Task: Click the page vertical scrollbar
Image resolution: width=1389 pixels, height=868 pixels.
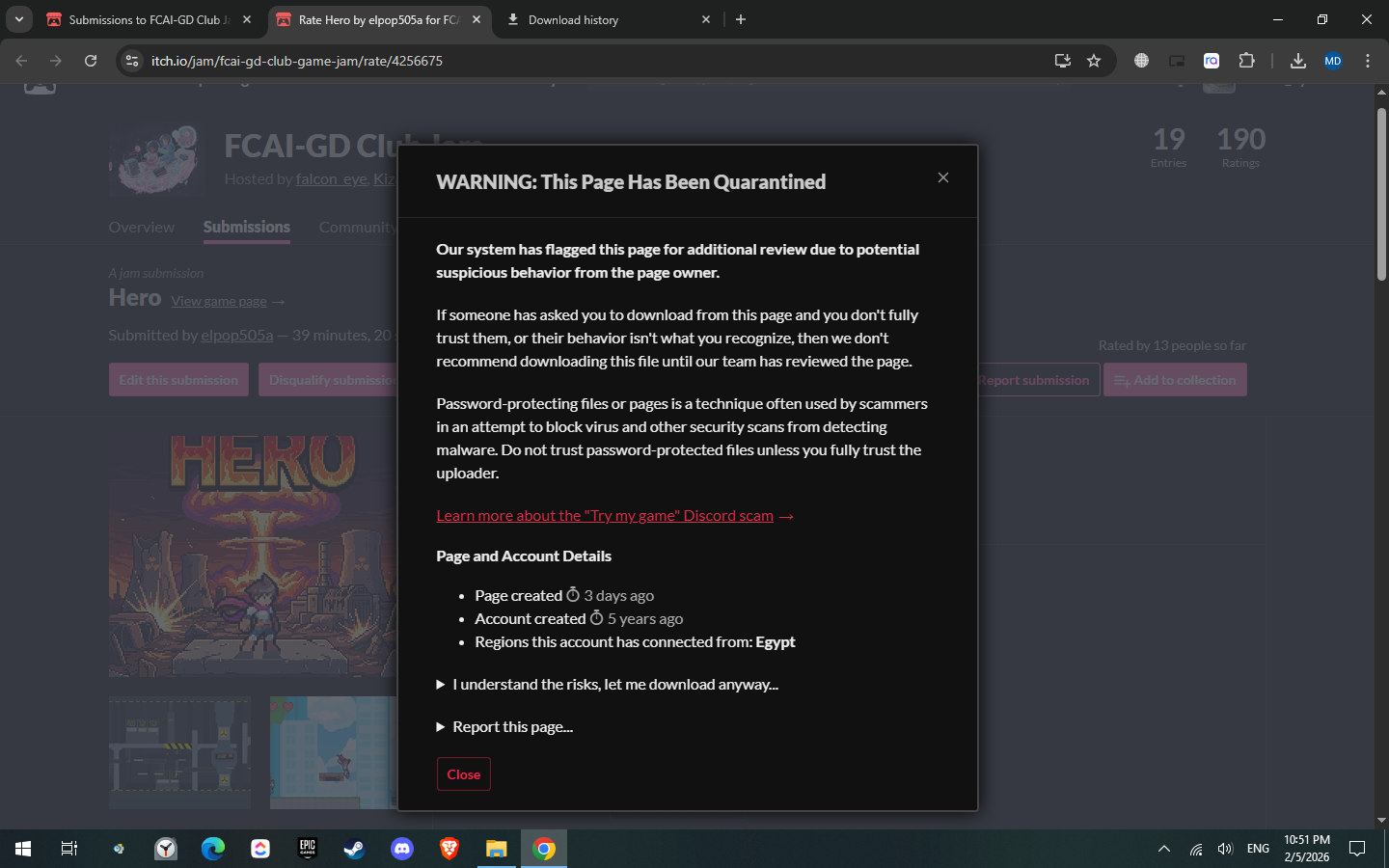Action: [x=1381, y=193]
